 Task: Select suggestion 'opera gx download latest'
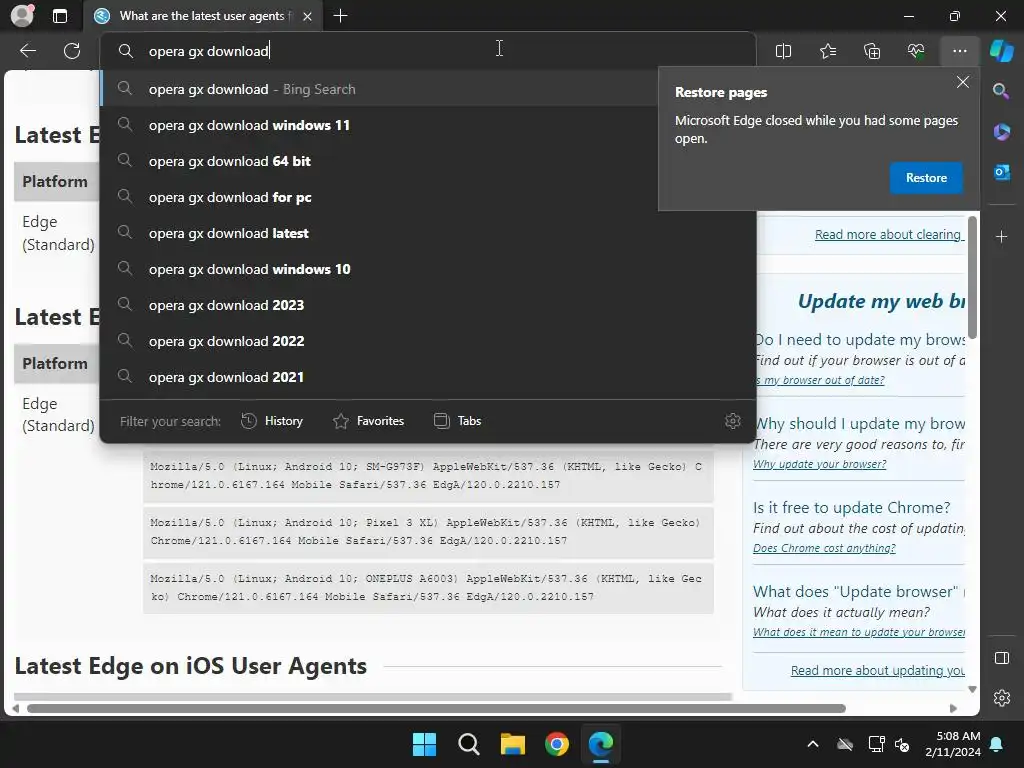click(x=428, y=232)
